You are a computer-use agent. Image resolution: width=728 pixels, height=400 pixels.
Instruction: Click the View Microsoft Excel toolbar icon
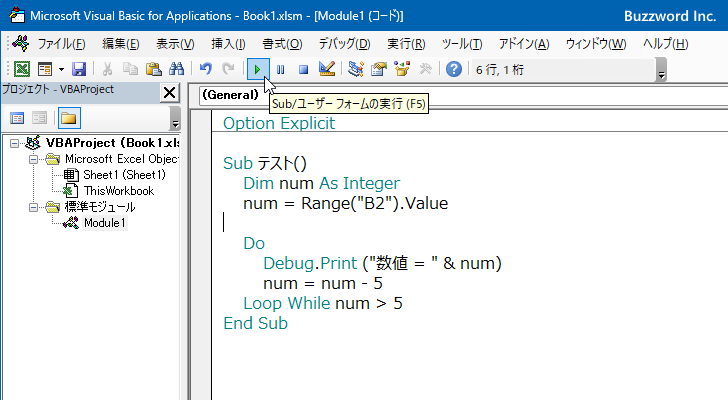click(x=22, y=69)
